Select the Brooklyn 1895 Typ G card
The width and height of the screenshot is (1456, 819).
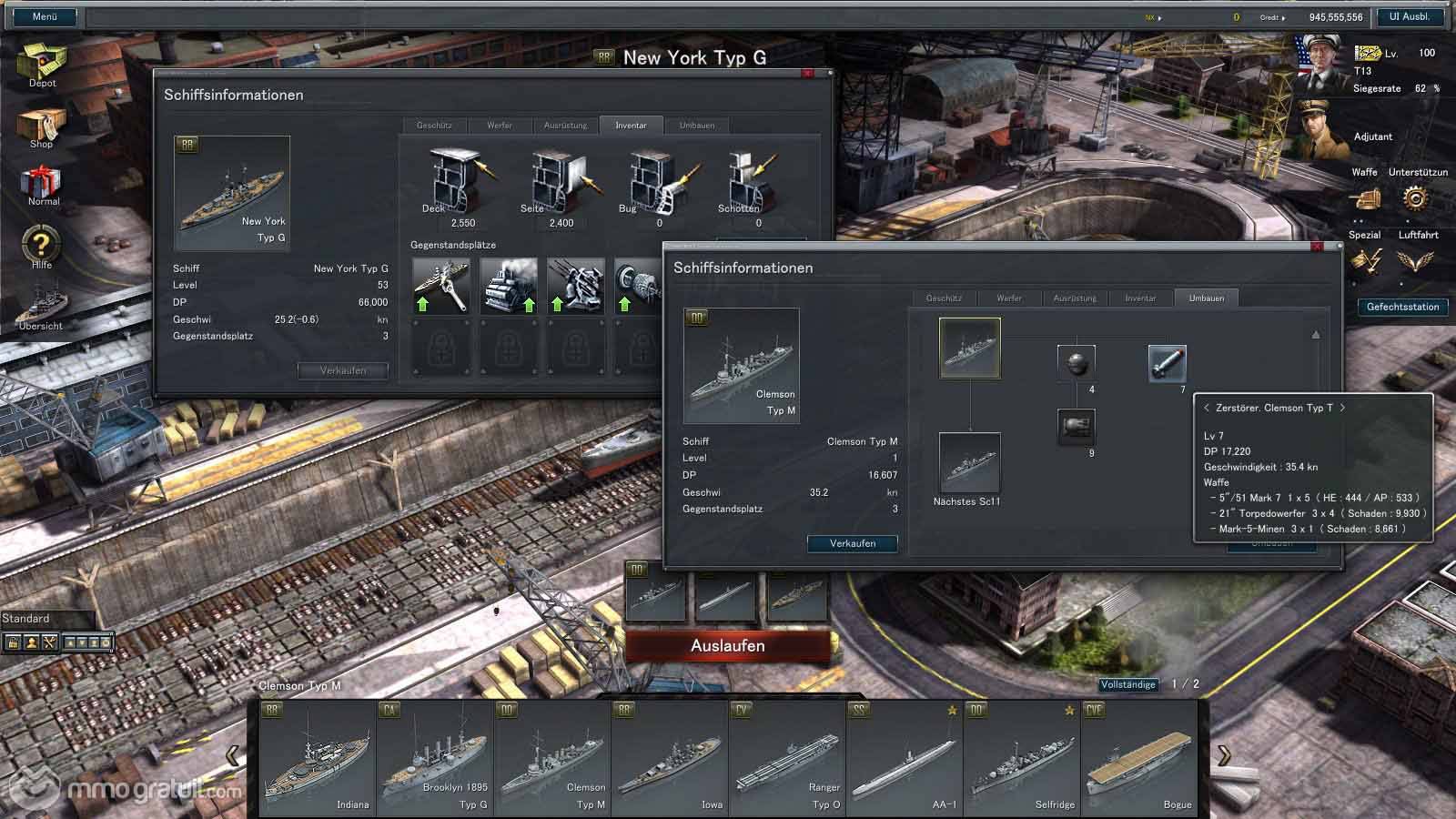435,758
